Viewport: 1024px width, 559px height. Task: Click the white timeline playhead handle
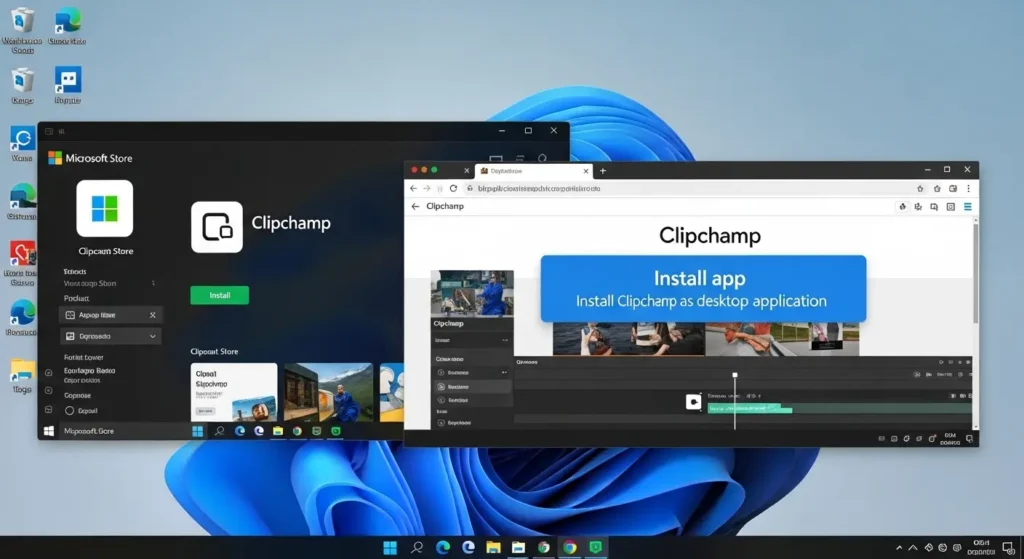pyautogui.click(x=735, y=375)
